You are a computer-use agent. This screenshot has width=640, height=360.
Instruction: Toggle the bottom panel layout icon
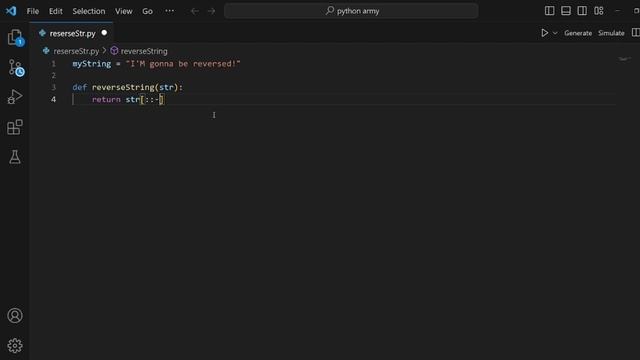[x=566, y=11]
